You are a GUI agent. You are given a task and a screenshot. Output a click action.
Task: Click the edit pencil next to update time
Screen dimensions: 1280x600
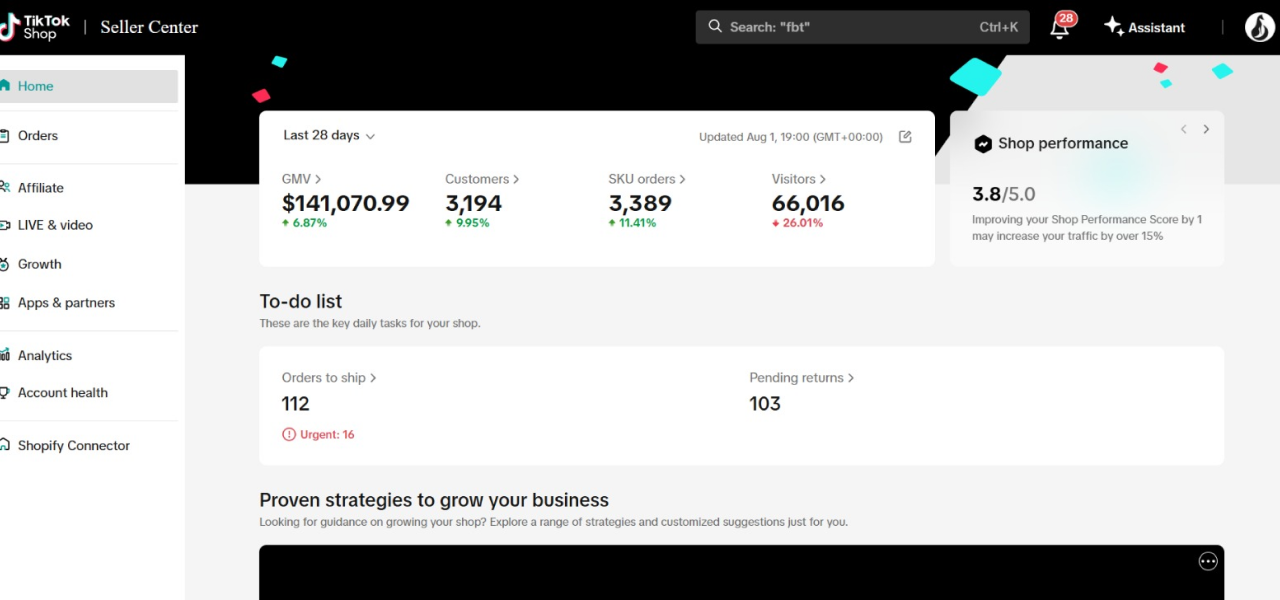click(x=905, y=136)
